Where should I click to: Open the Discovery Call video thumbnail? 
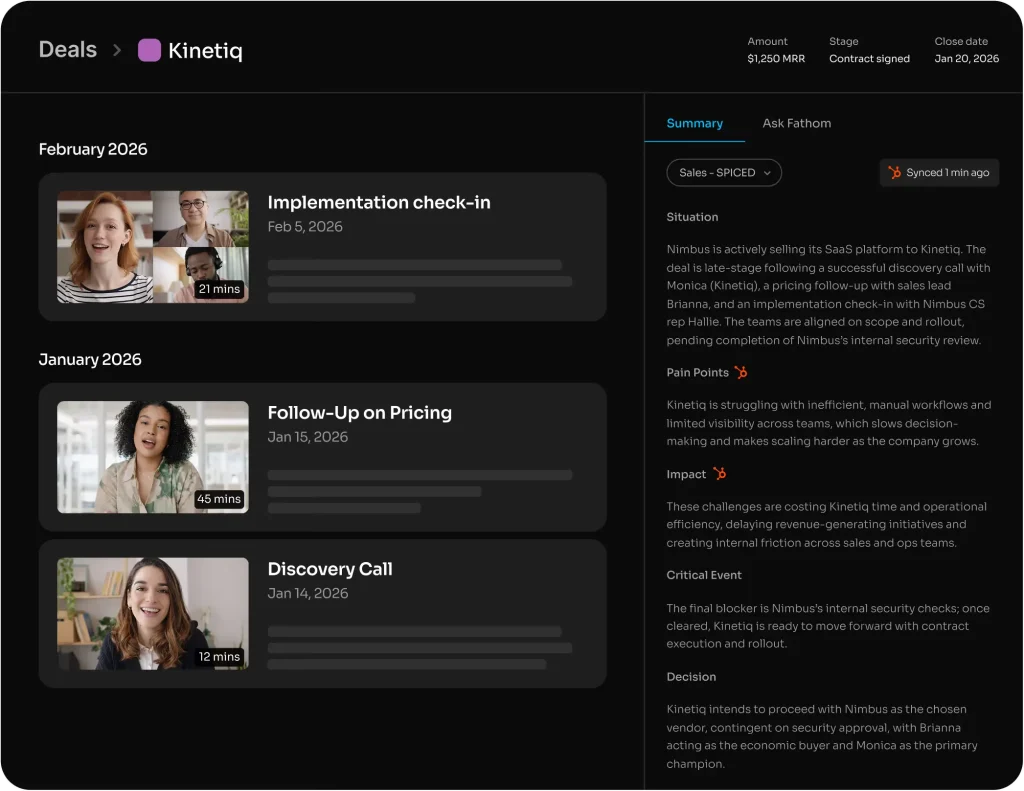tap(152, 614)
